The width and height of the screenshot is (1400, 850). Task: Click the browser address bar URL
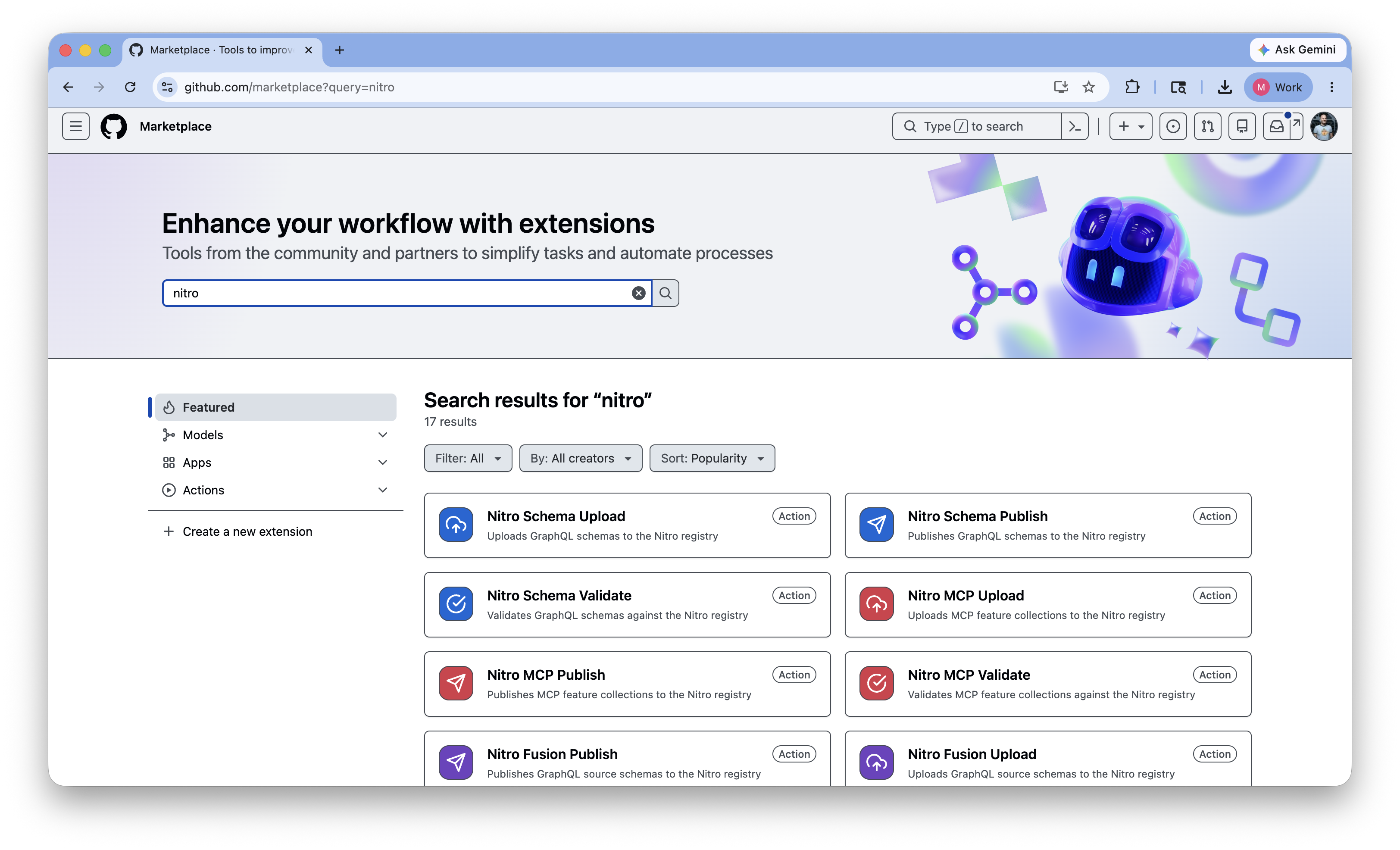coord(289,87)
